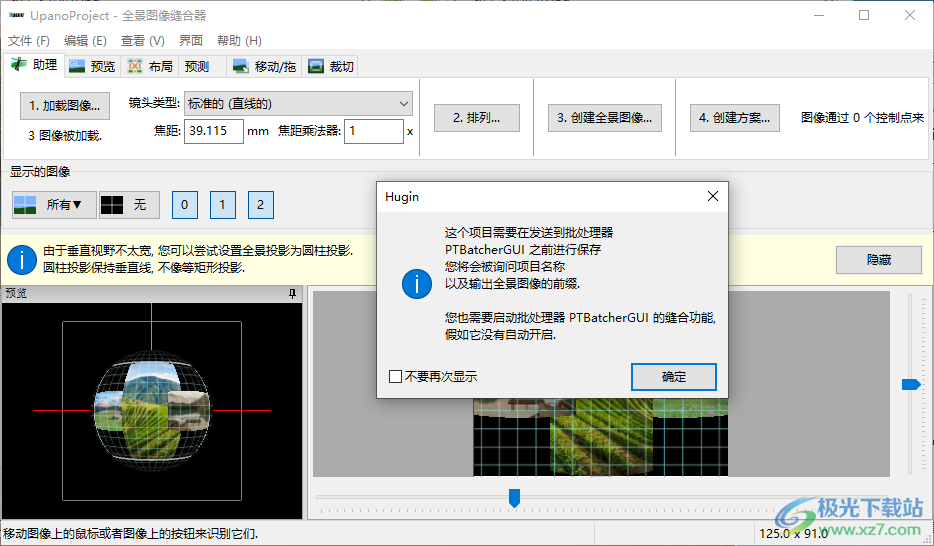
Task: Maximize the UpanoProject window
Action: click(864, 15)
